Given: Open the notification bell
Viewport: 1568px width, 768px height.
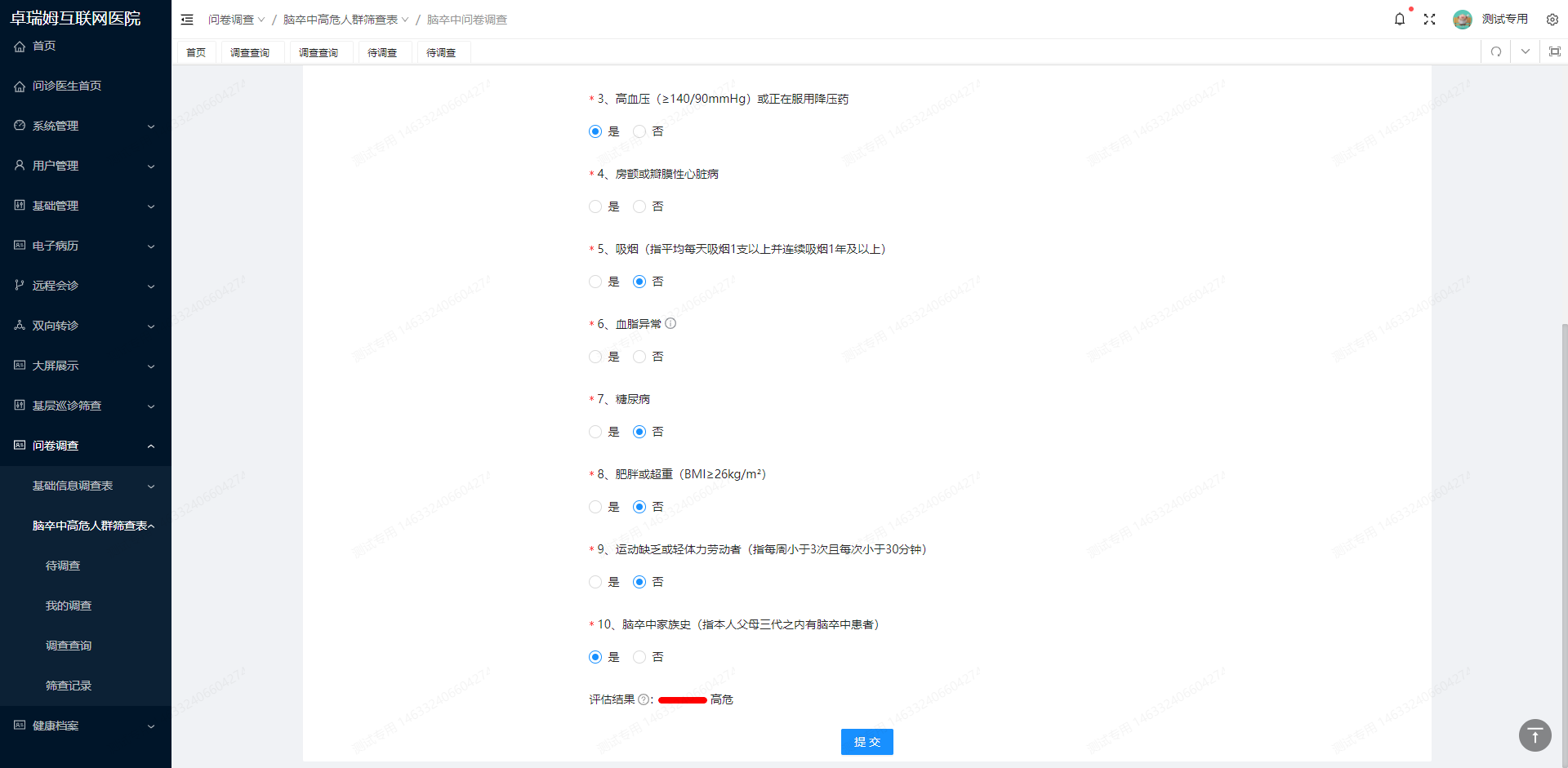Looking at the screenshot, I should [x=1400, y=19].
